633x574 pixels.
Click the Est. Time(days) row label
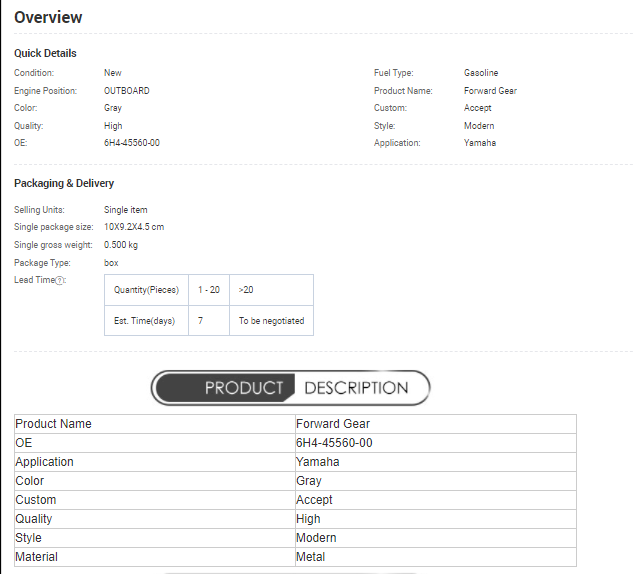[146, 321]
